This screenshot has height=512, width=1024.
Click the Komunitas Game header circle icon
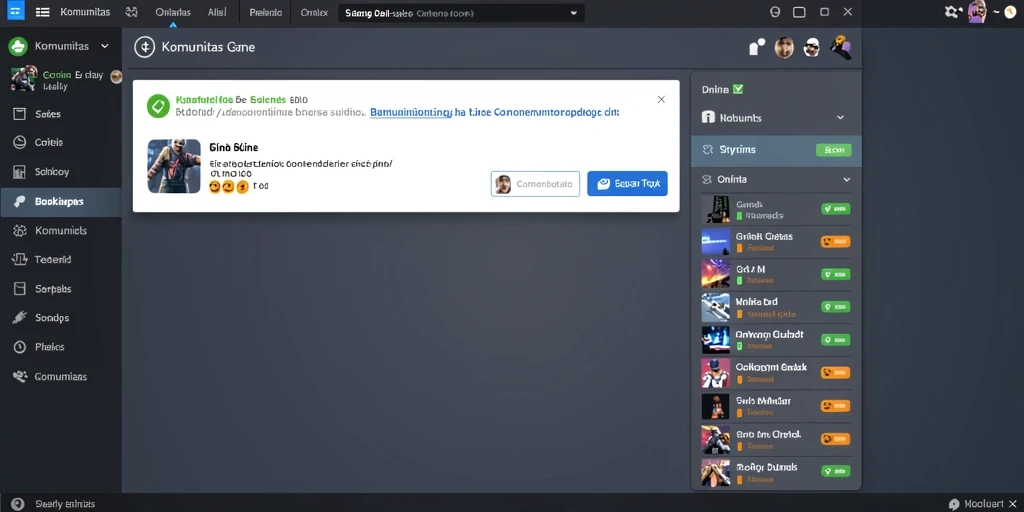pos(144,47)
